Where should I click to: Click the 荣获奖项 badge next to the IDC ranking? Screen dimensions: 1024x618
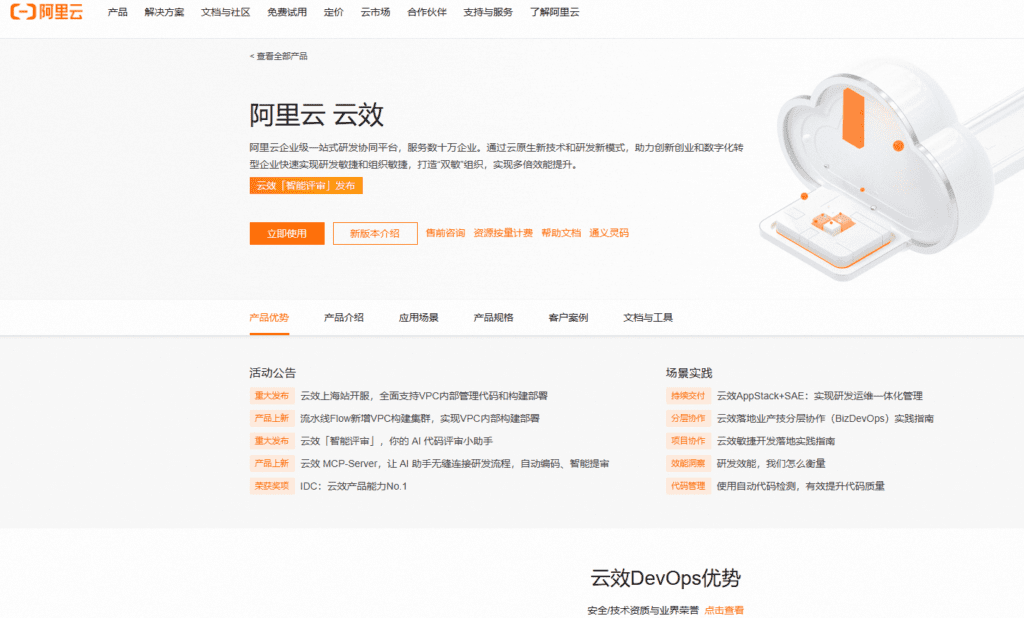tap(271, 488)
